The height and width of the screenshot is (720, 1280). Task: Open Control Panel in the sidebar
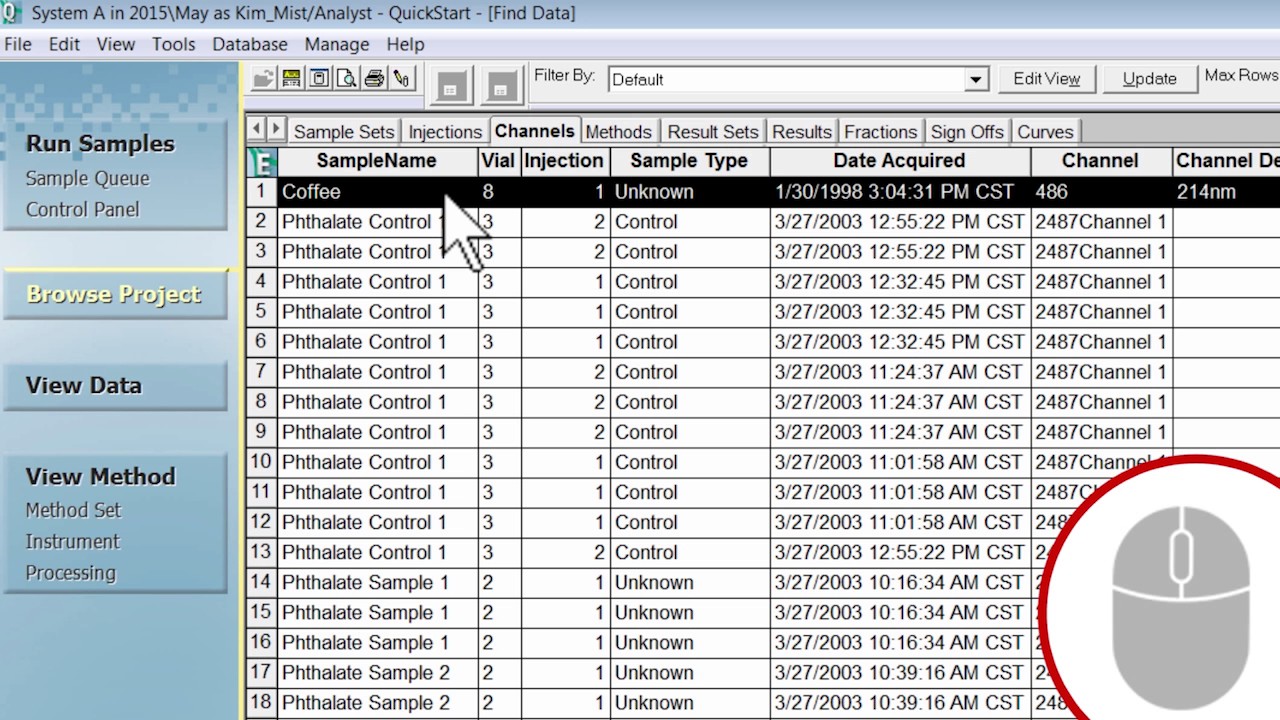click(82, 210)
